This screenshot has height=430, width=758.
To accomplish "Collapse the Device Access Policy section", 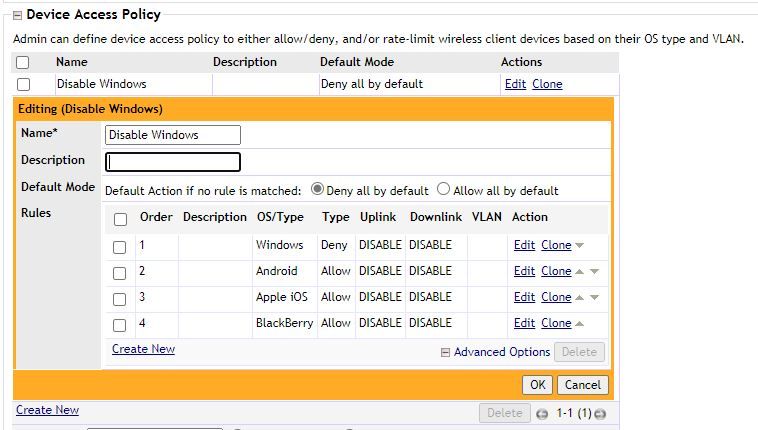I will 17,15.
